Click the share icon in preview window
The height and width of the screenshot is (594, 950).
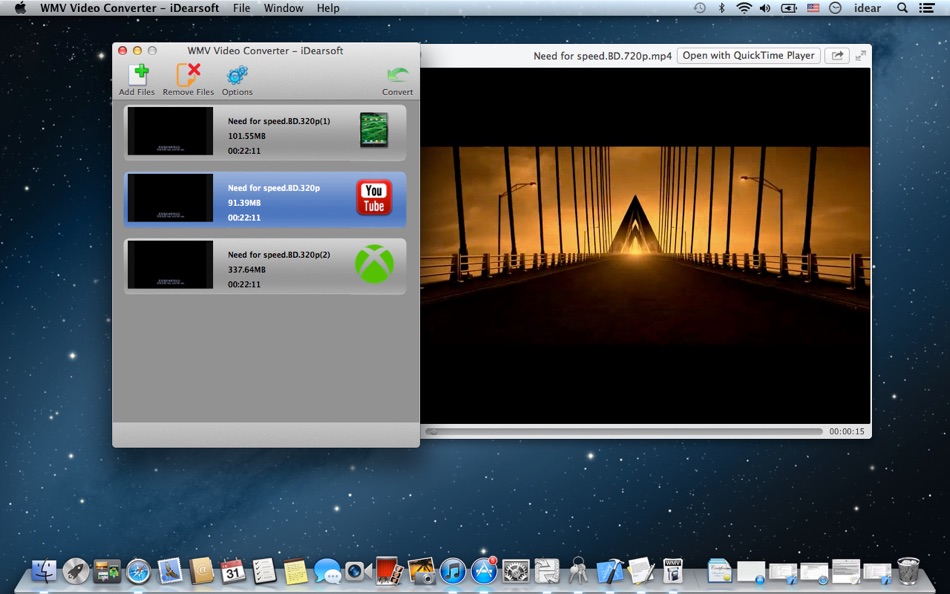pos(836,56)
